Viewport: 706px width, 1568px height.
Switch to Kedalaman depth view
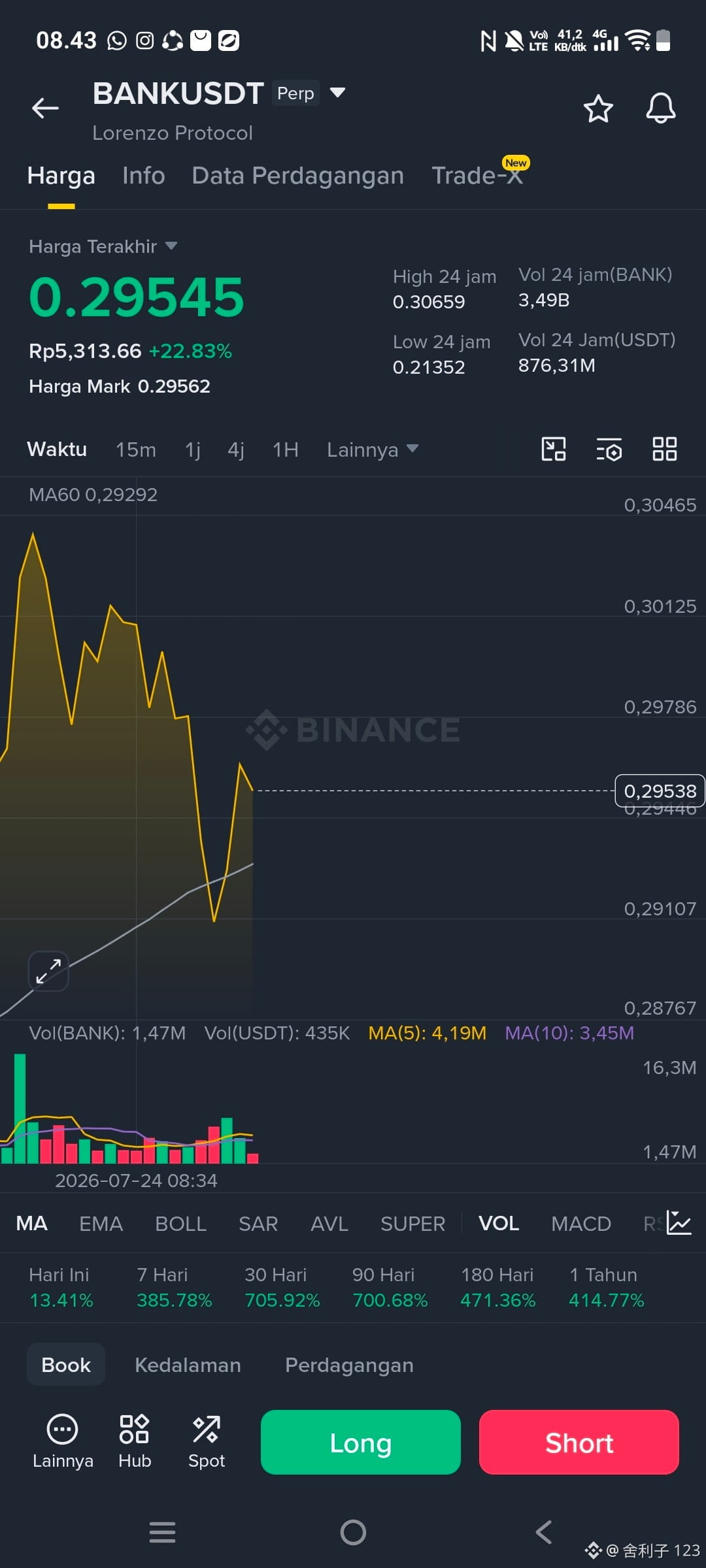coord(188,1365)
